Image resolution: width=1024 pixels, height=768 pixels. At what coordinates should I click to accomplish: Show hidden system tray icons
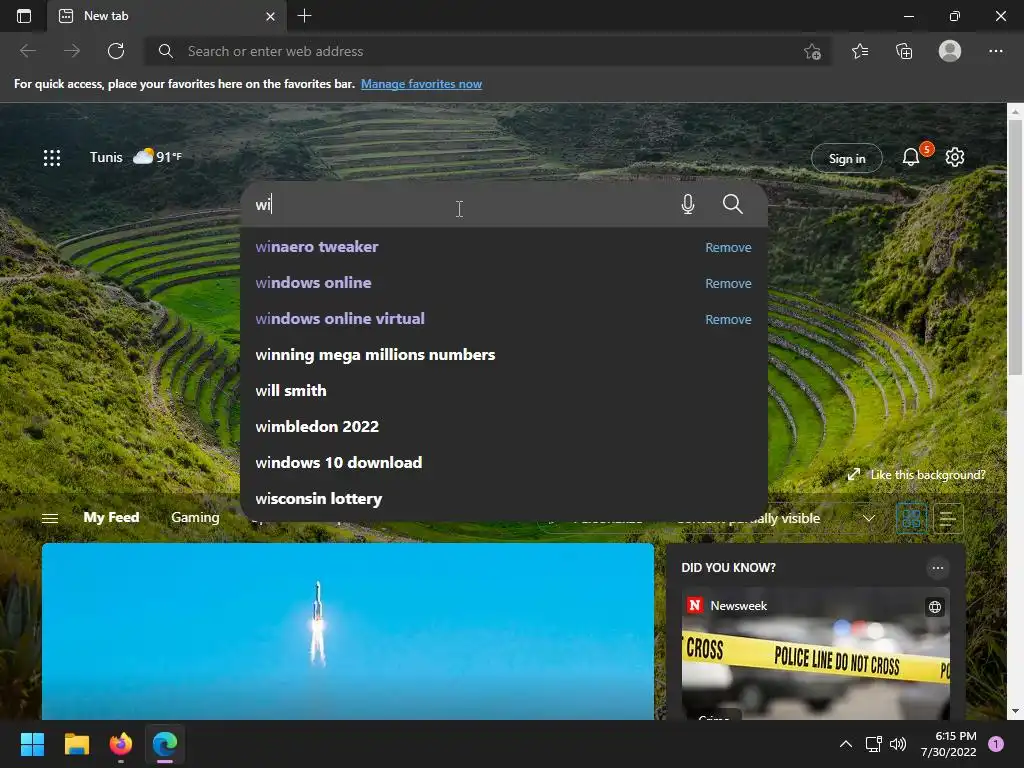tap(846, 744)
